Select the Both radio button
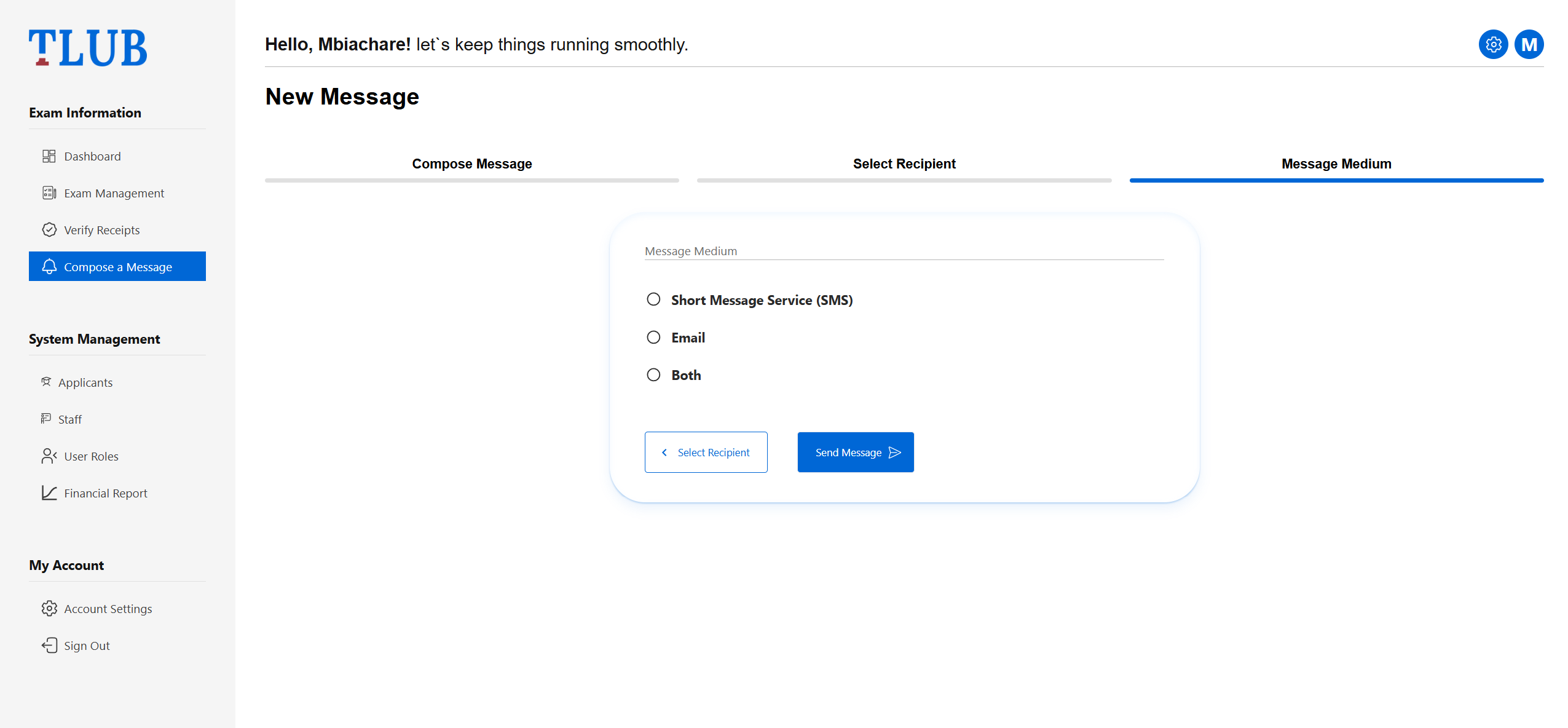This screenshot has width=1568, height=728. 653,374
